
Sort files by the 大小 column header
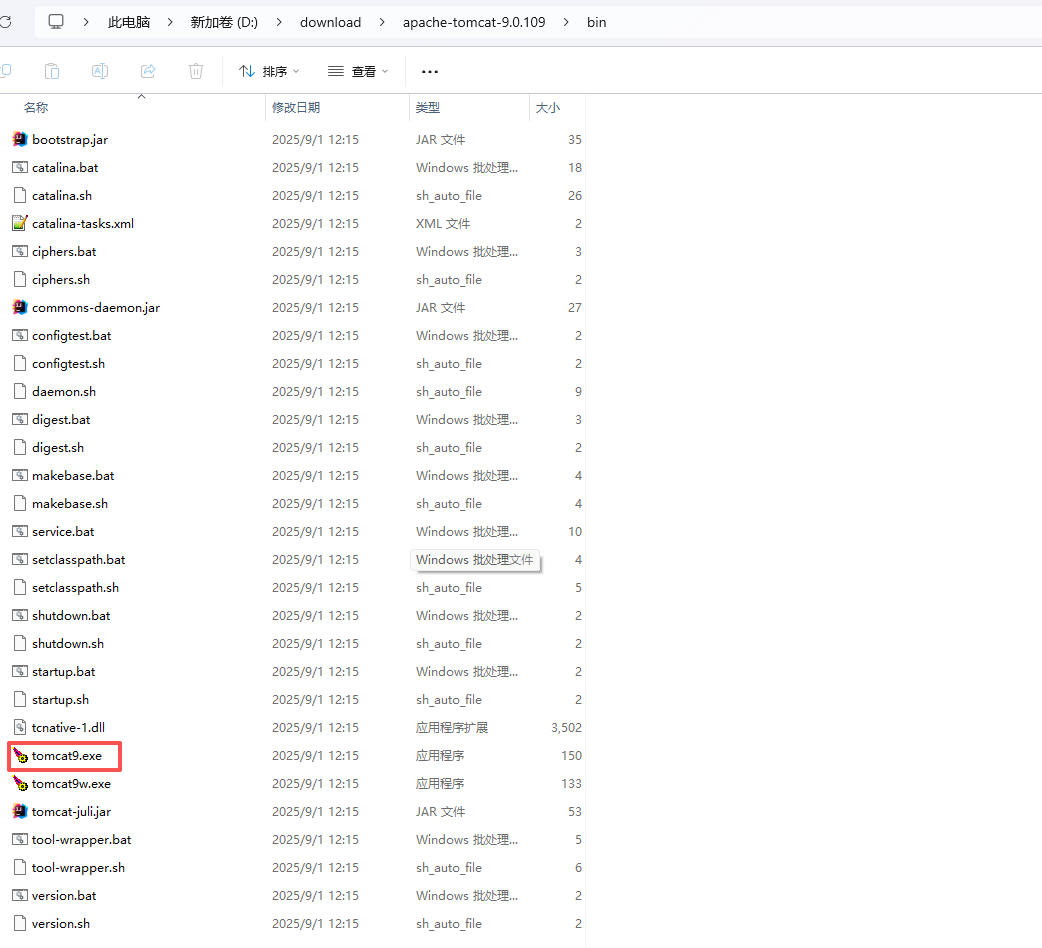[x=548, y=107]
